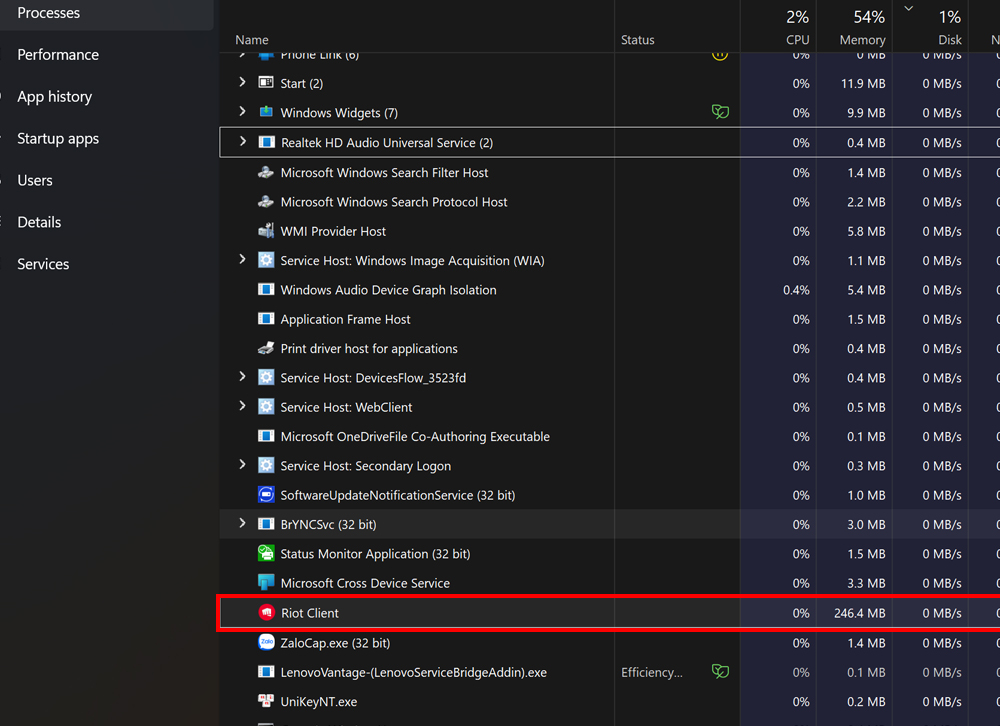Click the WMI Provider Host icon
The height and width of the screenshot is (726, 1000).
point(266,231)
